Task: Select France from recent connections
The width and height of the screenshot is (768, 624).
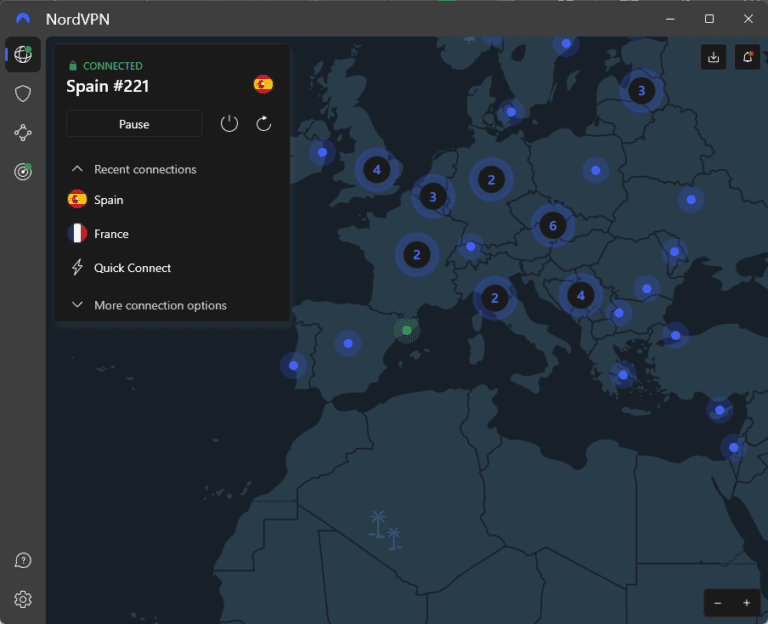Action: tap(111, 234)
